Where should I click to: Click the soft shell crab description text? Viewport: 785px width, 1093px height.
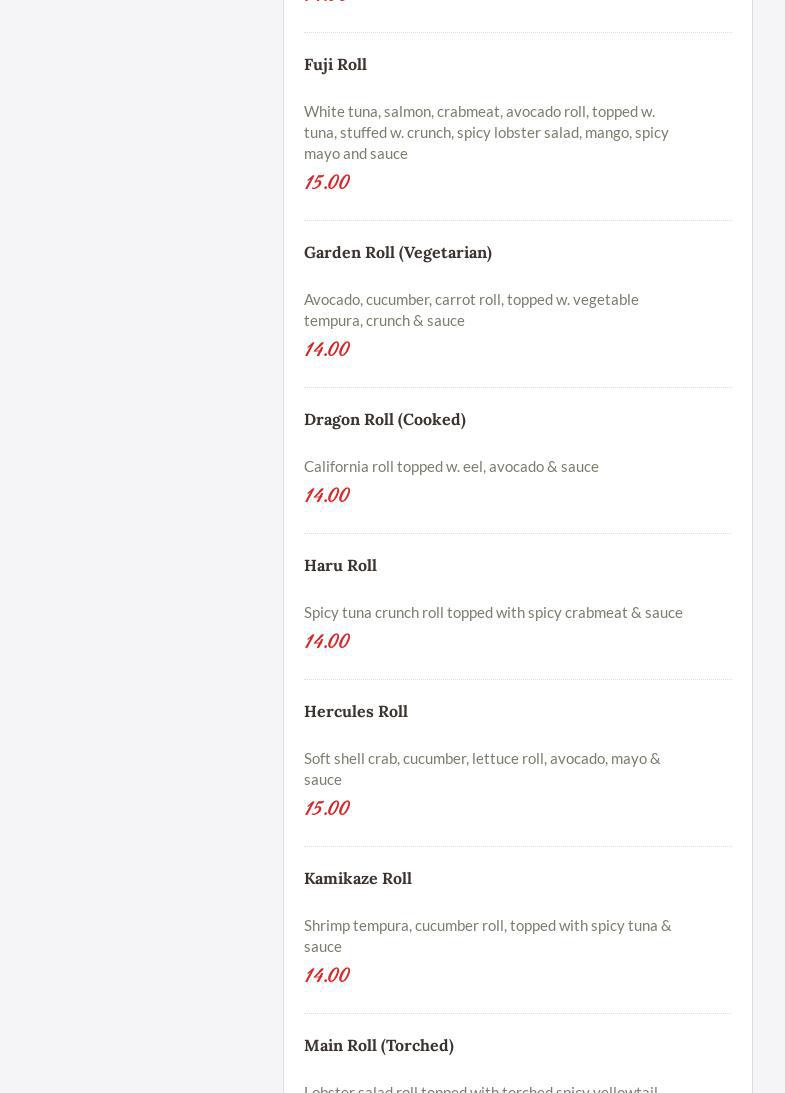(482, 768)
